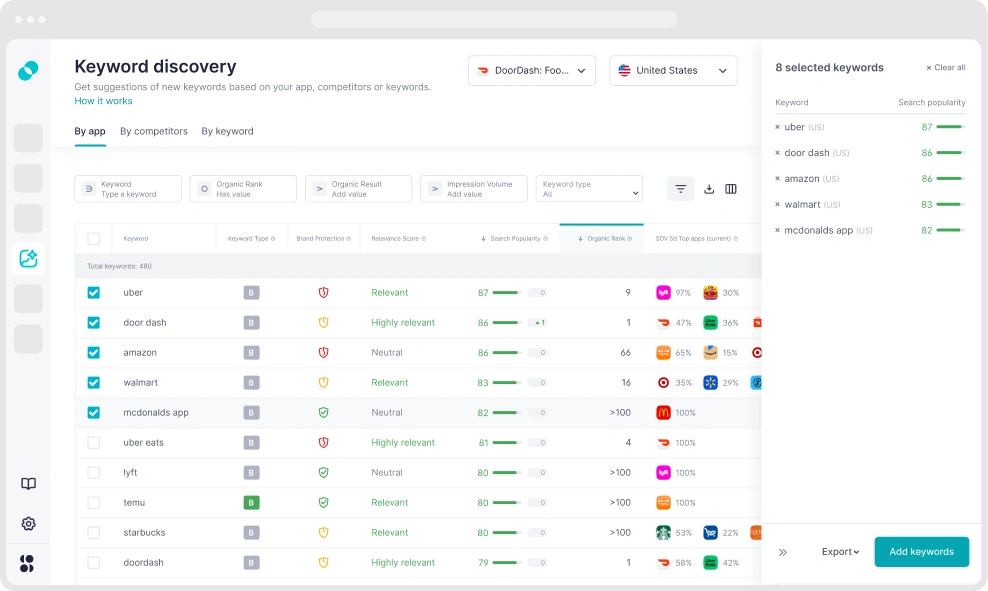
Task: Open the How it works link
Action: tap(103, 101)
